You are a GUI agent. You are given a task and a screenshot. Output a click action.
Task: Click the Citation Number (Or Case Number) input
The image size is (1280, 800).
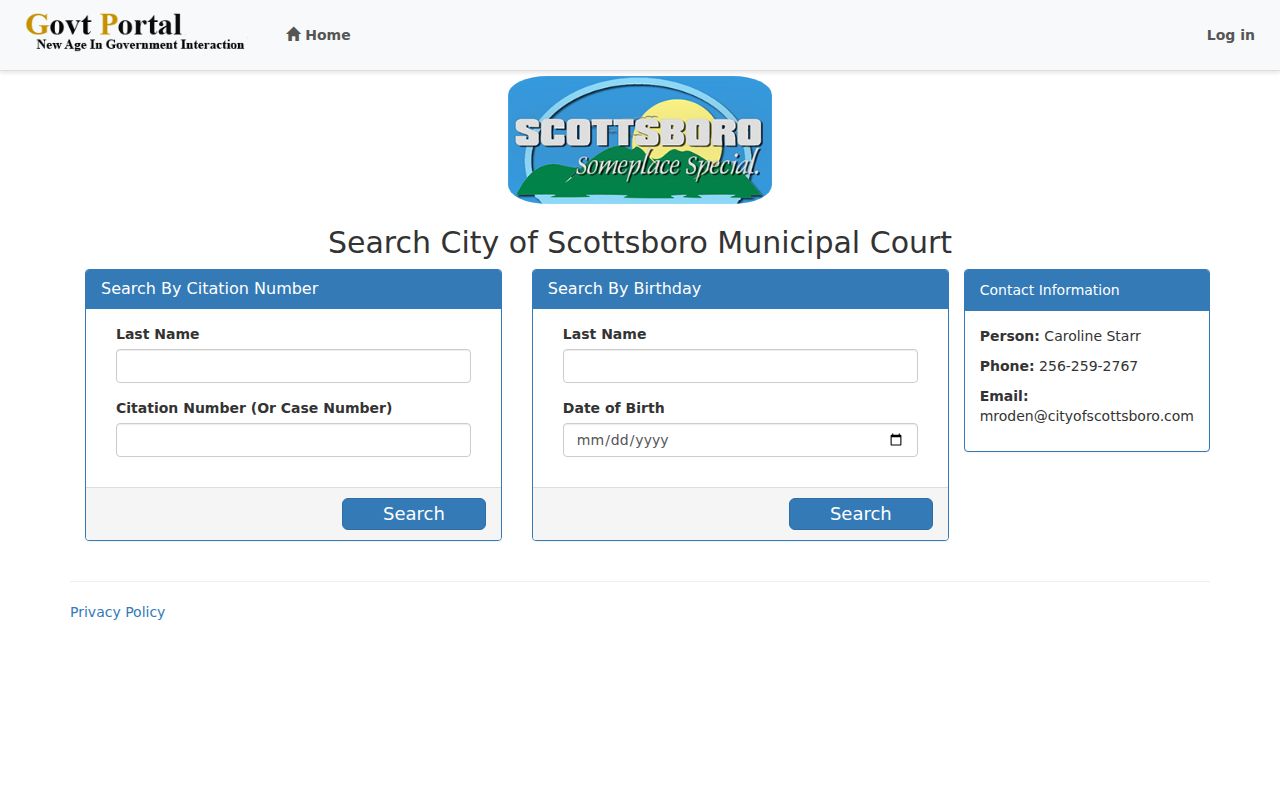click(293, 440)
